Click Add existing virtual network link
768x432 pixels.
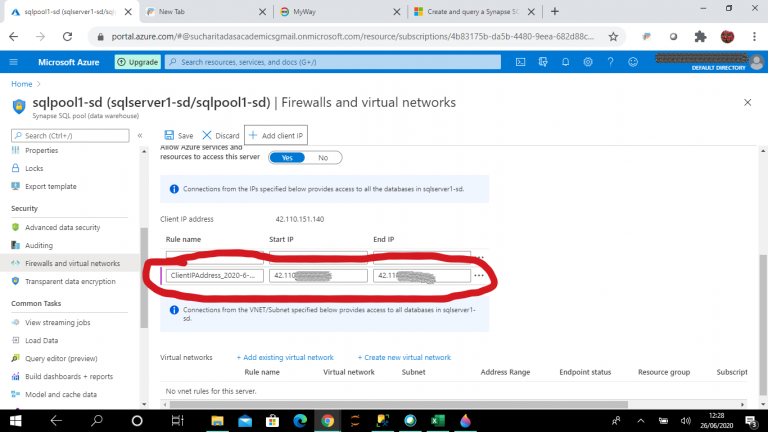tap(285, 358)
